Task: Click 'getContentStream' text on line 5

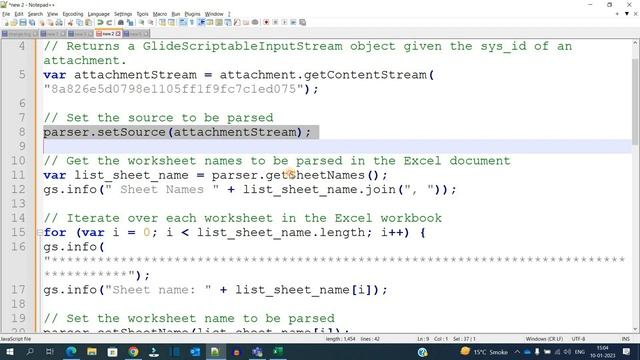Action: point(365,75)
